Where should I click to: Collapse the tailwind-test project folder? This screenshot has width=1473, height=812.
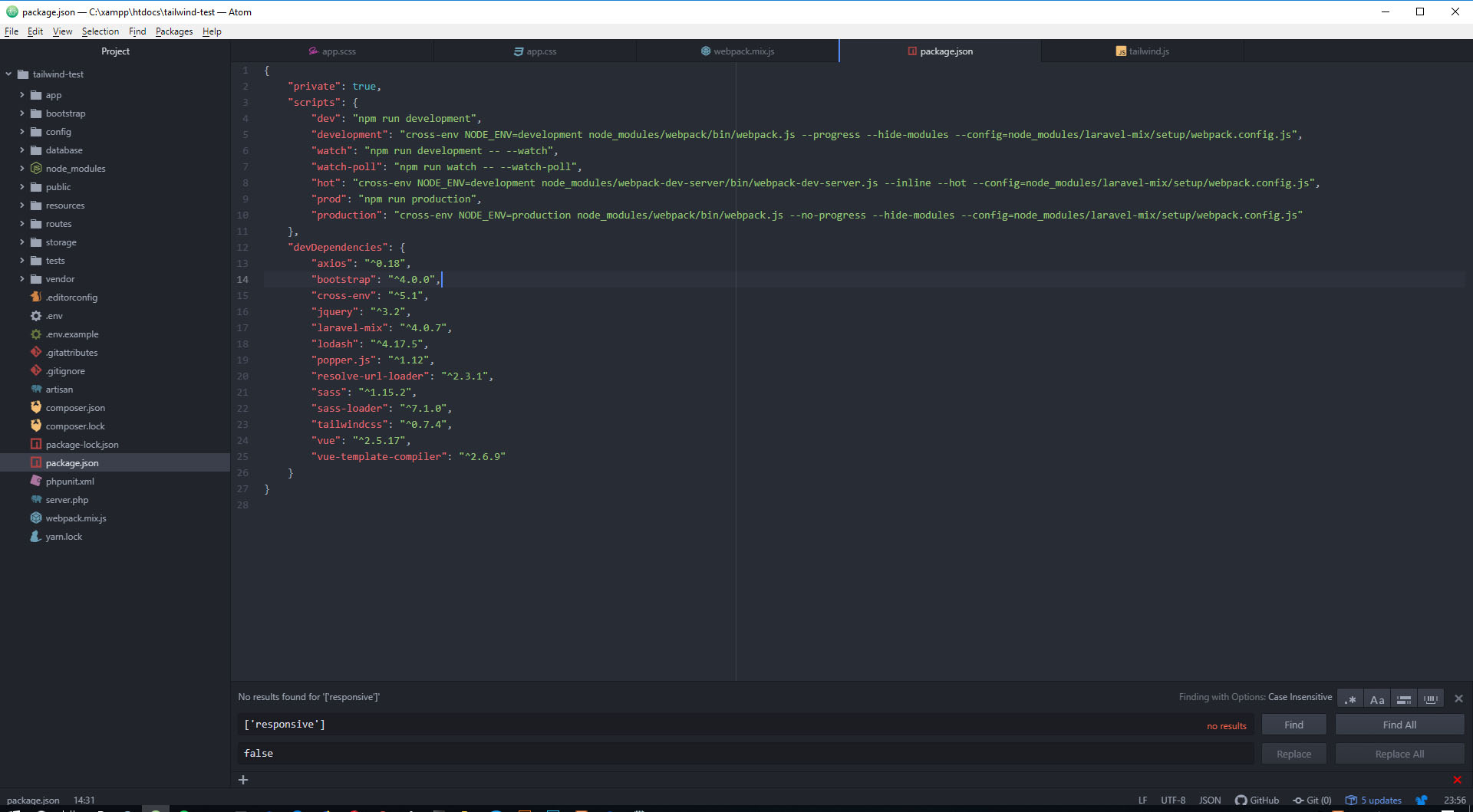pos(8,74)
